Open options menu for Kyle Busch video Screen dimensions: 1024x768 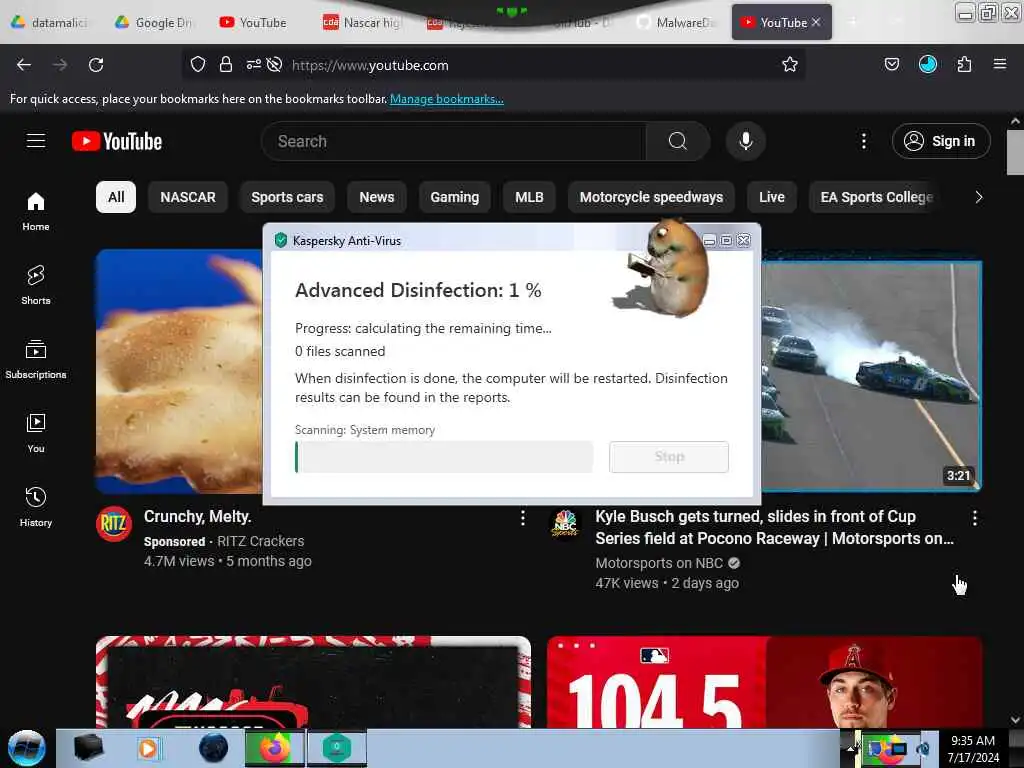click(974, 518)
